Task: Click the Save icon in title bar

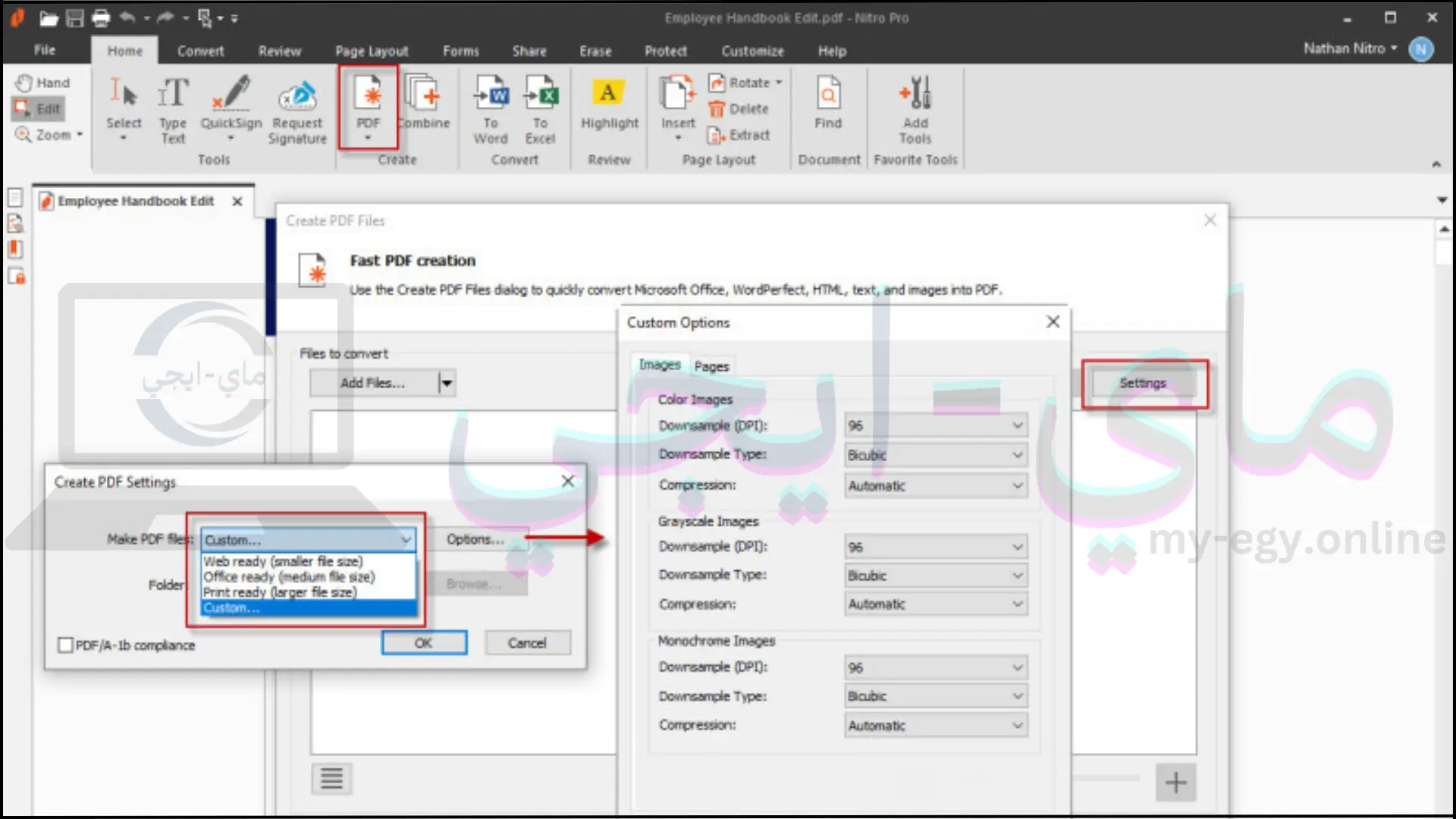Action: coord(74,18)
